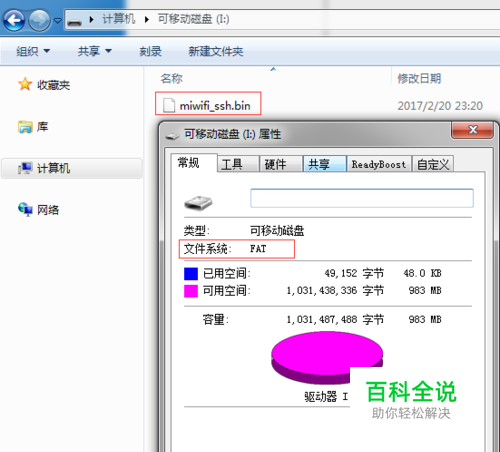500x452 pixels.
Task: Click the 48.0 KB used space value
Action: 422,273
